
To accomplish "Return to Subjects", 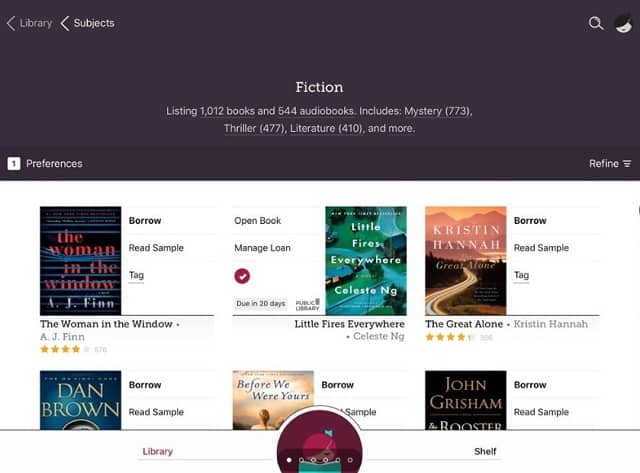I will pyautogui.click(x=87, y=23).
